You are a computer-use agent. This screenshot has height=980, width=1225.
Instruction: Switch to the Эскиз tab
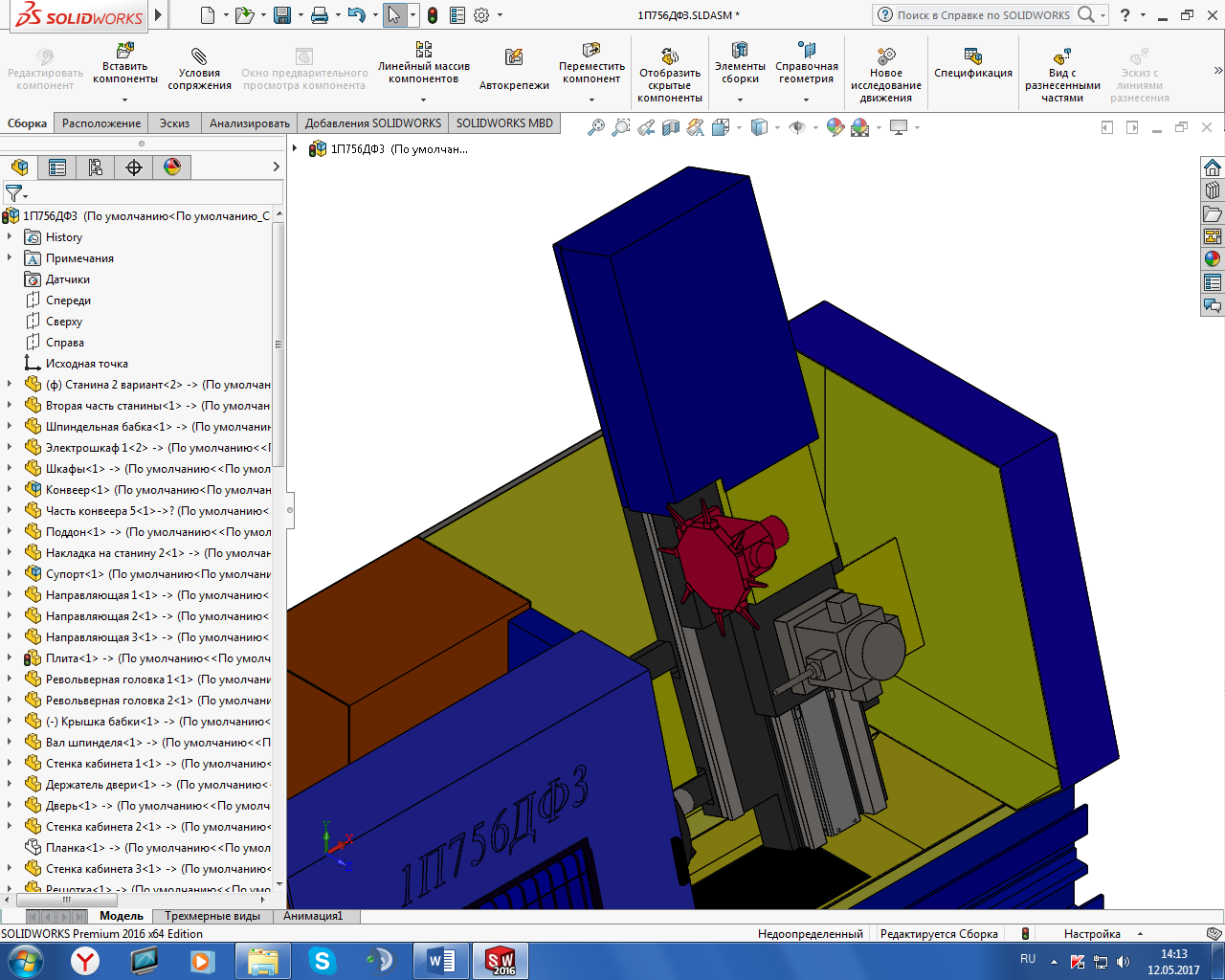click(x=174, y=123)
